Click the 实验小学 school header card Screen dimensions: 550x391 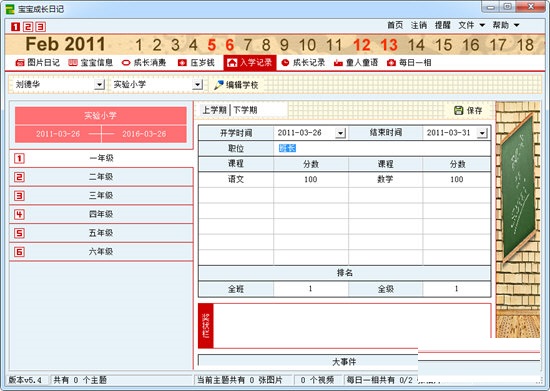coord(101,125)
